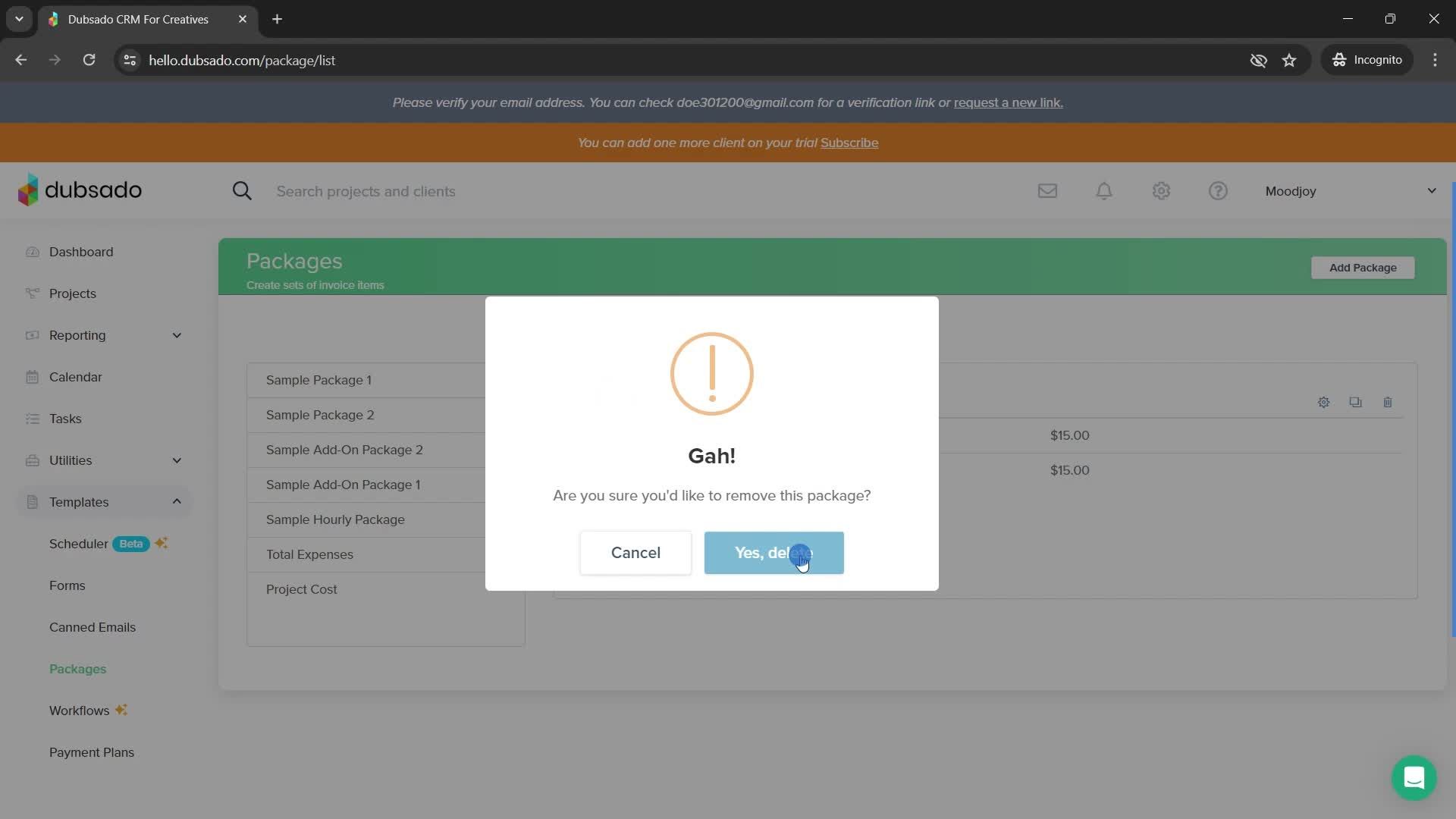Click the Dashboard sidebar icon
Screen dimensions: 1456x819
(32, 252)
